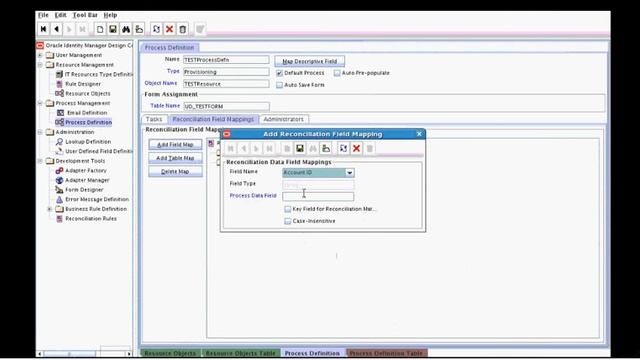Open the Tool Bar menu

coord(85,15)
